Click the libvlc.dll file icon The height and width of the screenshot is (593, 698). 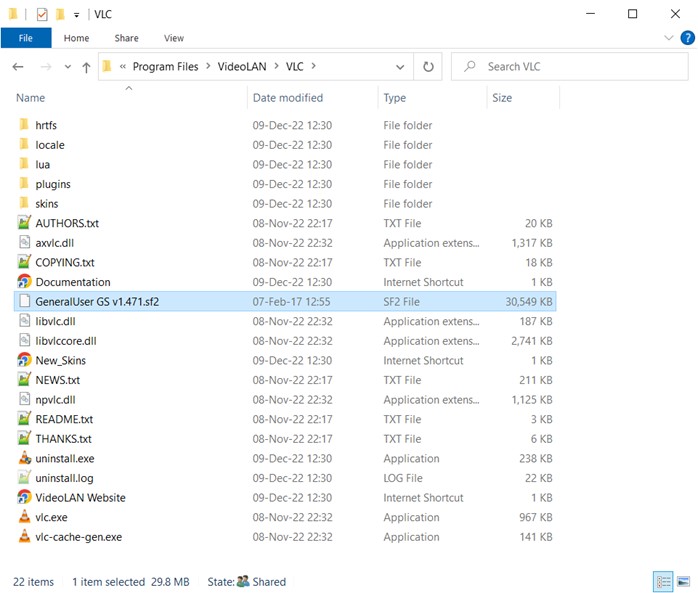click(24, 321)
